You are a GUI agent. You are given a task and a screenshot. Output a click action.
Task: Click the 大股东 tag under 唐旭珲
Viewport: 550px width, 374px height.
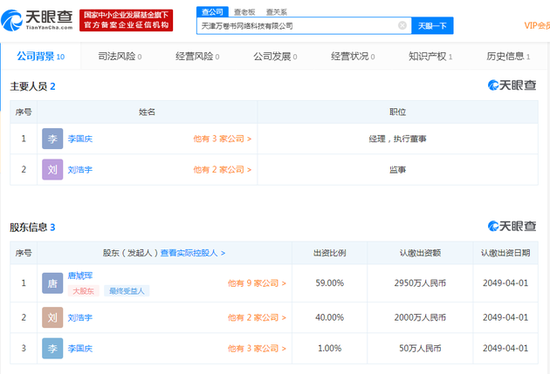(83, 291)
